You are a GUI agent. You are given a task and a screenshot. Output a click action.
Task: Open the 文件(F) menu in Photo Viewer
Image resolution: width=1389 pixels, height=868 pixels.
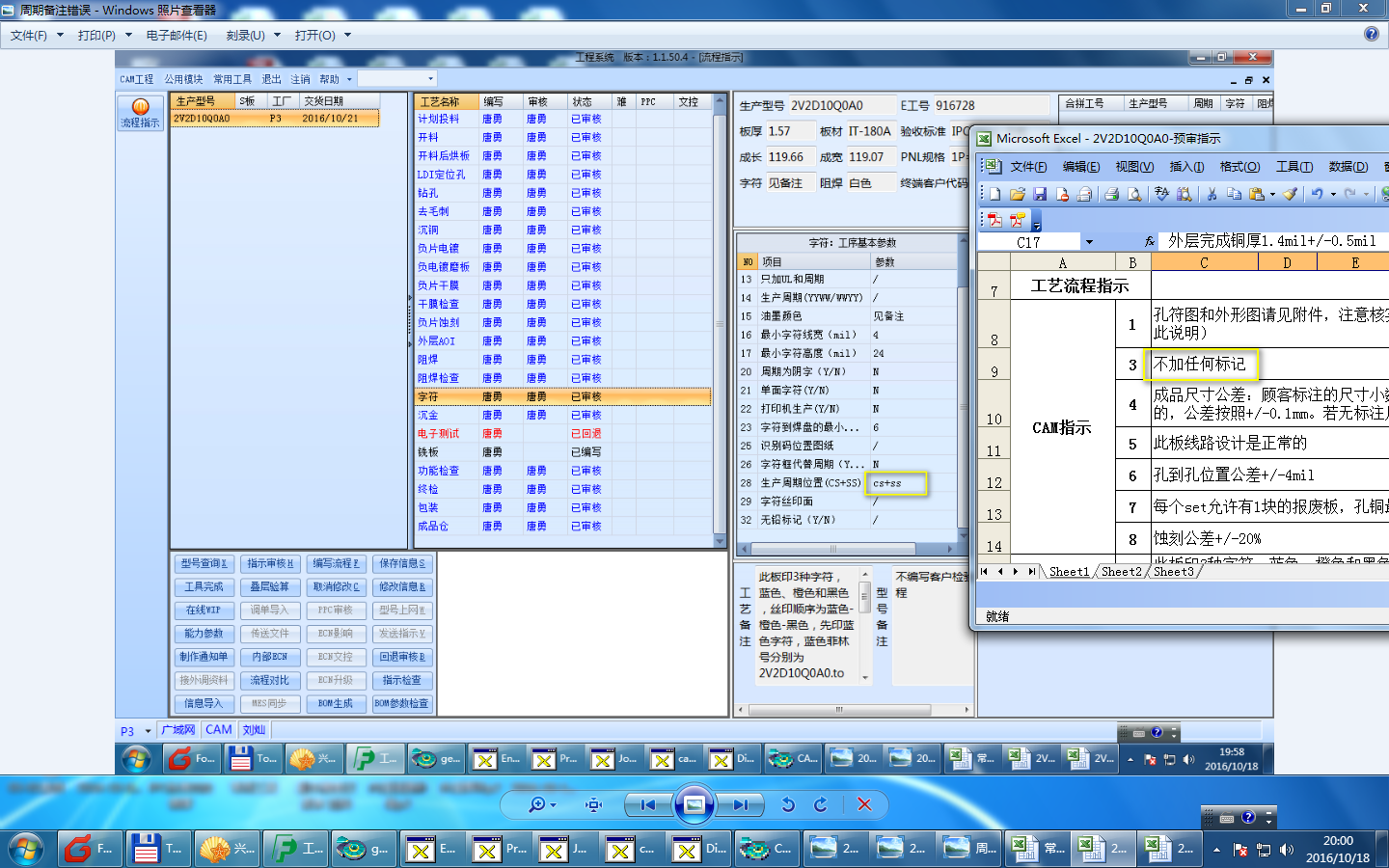tap(37, 35)
